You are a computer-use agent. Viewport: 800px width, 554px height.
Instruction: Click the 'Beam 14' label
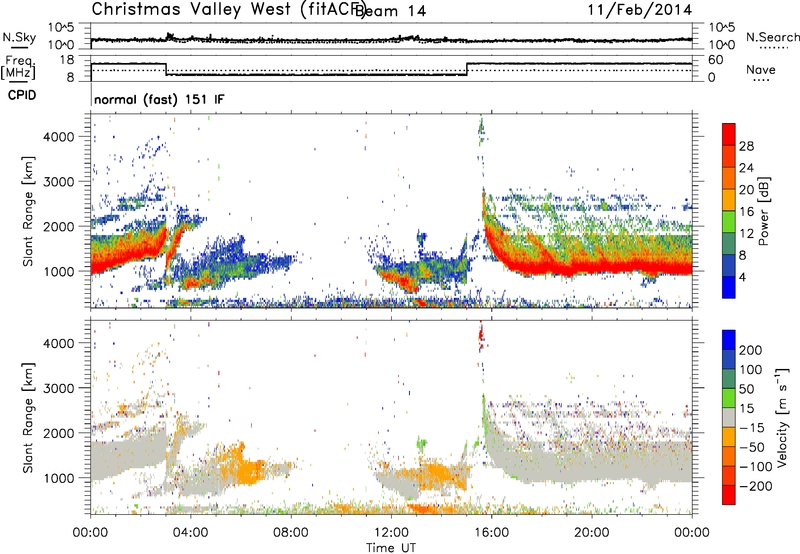tap(391, 11)
